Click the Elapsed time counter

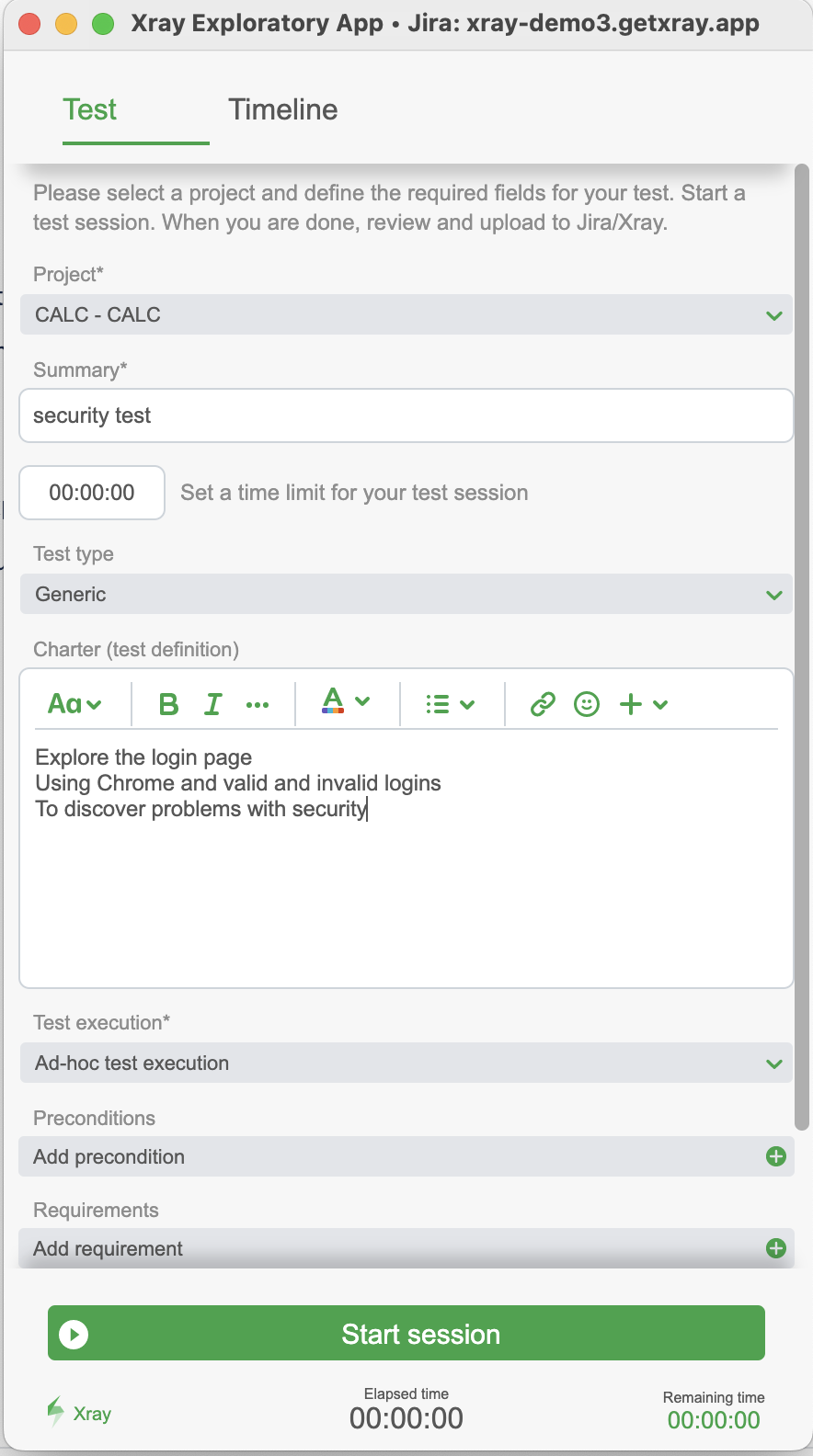tap(406, 1418)
